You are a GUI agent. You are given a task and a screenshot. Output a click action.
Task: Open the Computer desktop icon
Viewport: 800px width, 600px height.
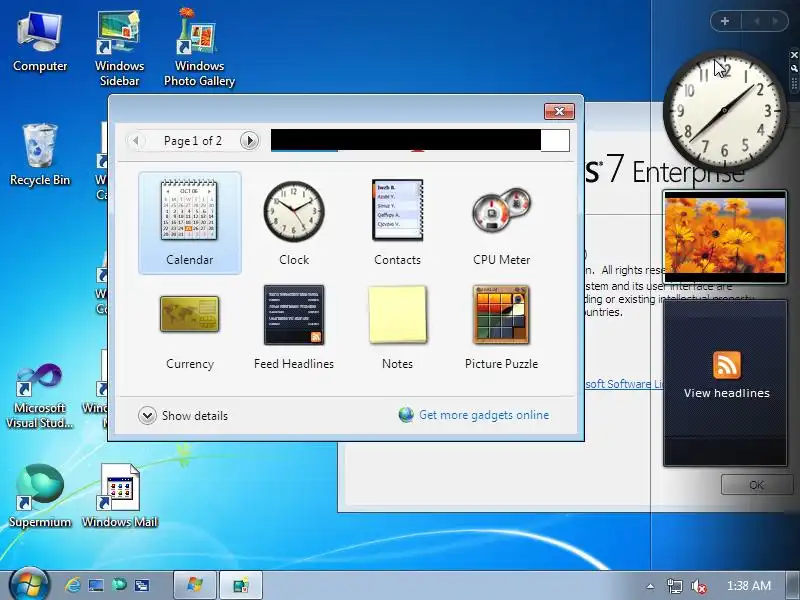[x=40, y=43]
